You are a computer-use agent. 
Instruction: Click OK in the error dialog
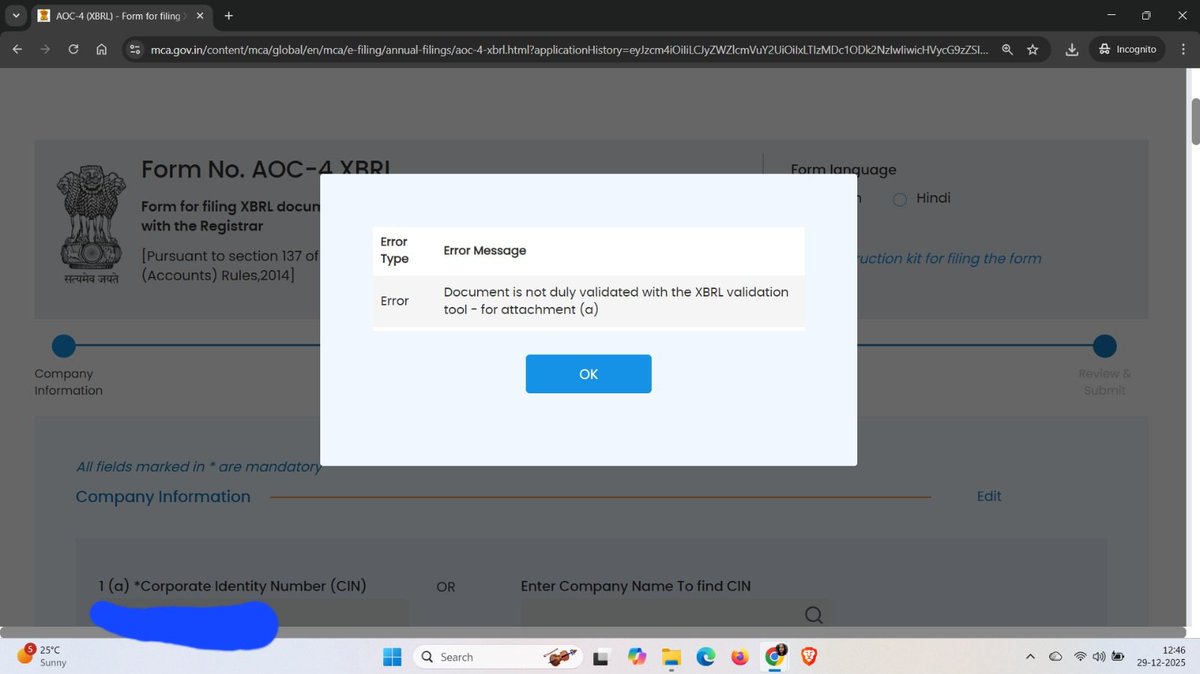pyautogui.click(x=588, y=374)
